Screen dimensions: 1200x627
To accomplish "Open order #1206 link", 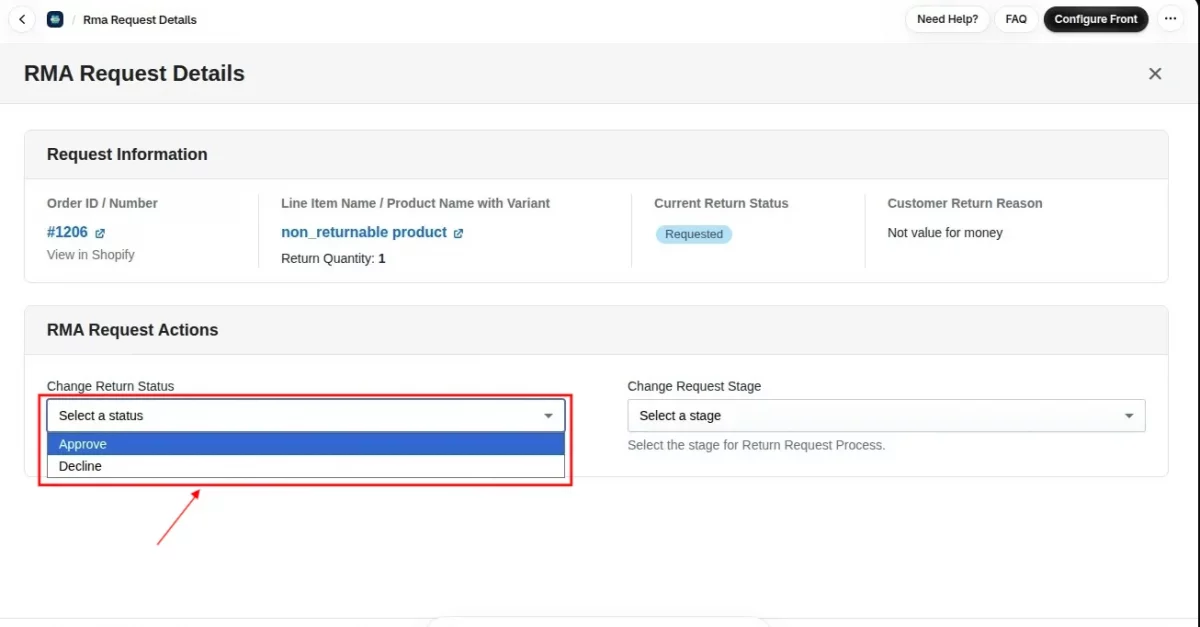I will pos(67,232).
